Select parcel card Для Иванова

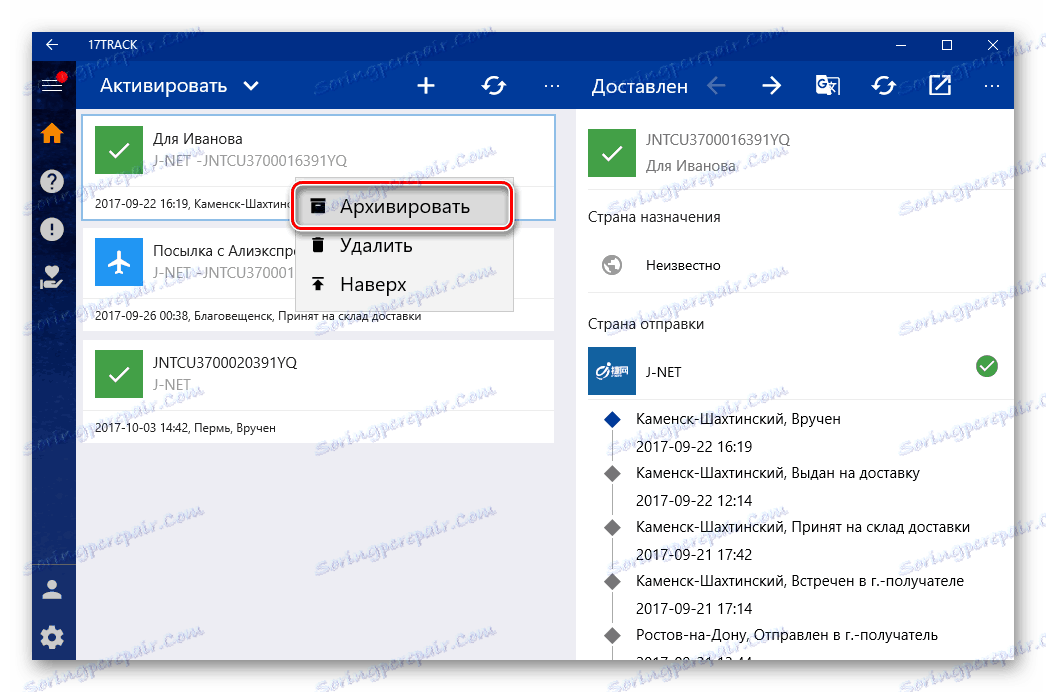[318, 167]
